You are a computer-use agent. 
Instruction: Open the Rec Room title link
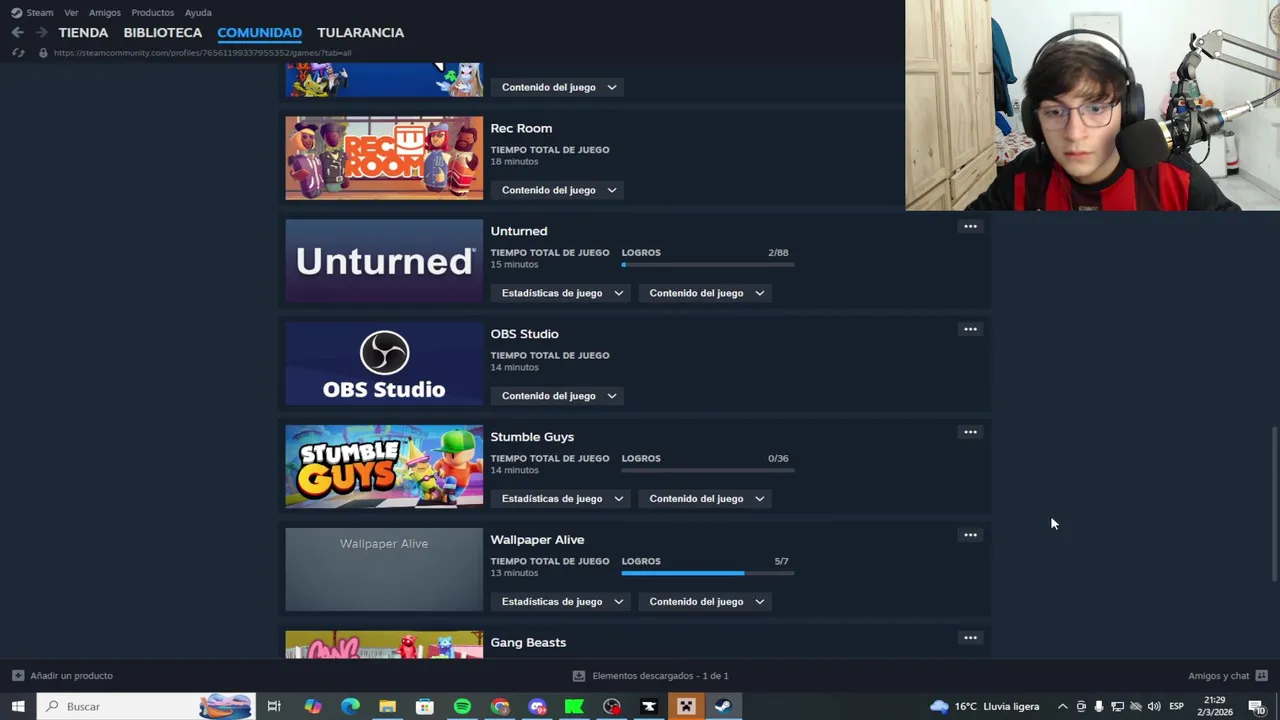click(x=521, y=128)
